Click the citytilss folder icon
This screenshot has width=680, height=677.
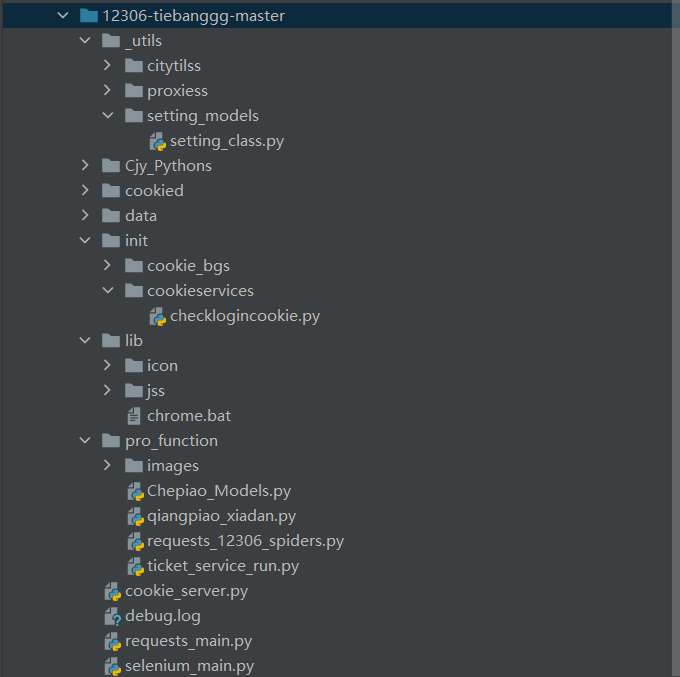tap(134, 65)
